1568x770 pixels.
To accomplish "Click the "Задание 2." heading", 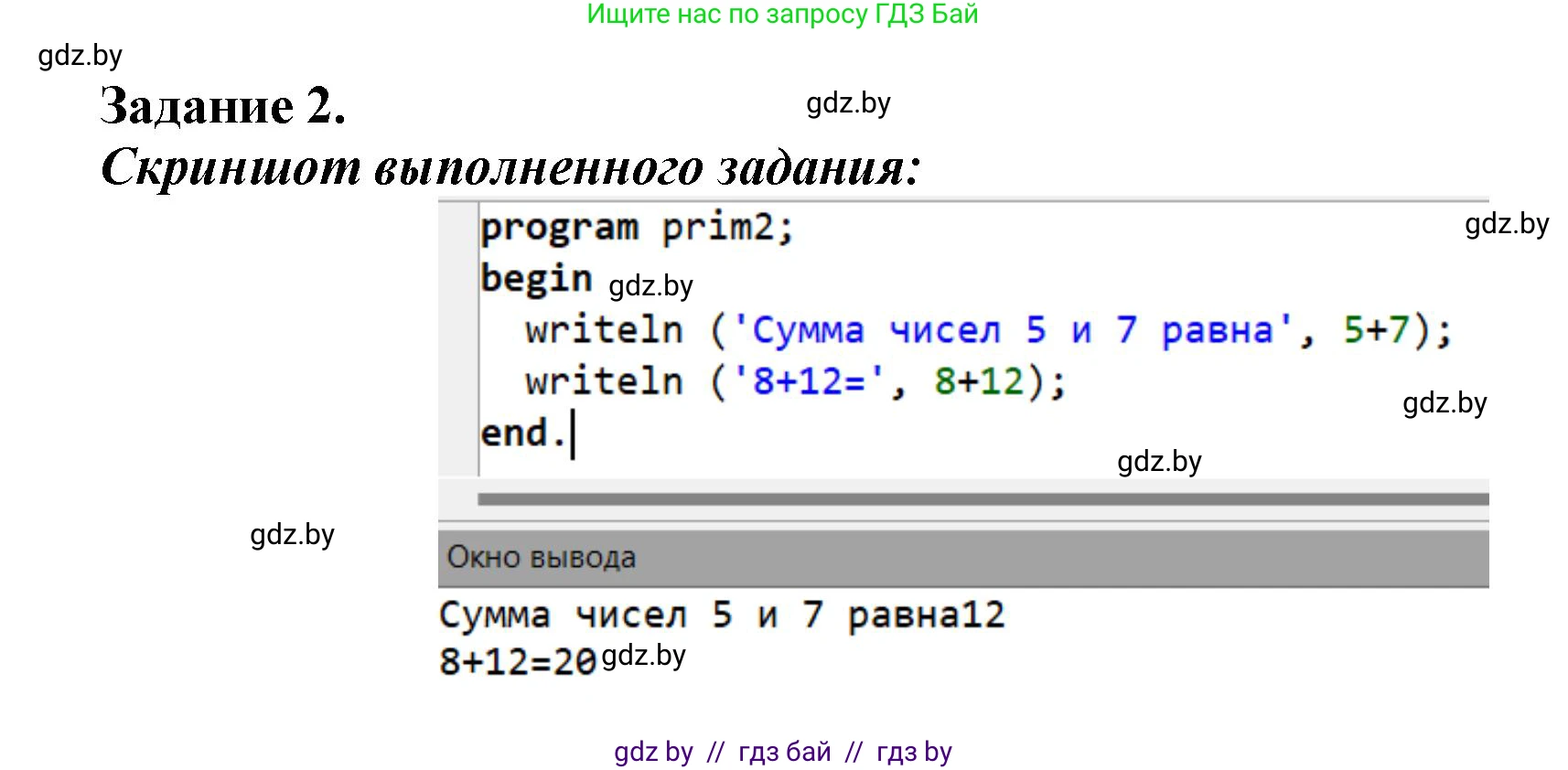I will [222, 106].
